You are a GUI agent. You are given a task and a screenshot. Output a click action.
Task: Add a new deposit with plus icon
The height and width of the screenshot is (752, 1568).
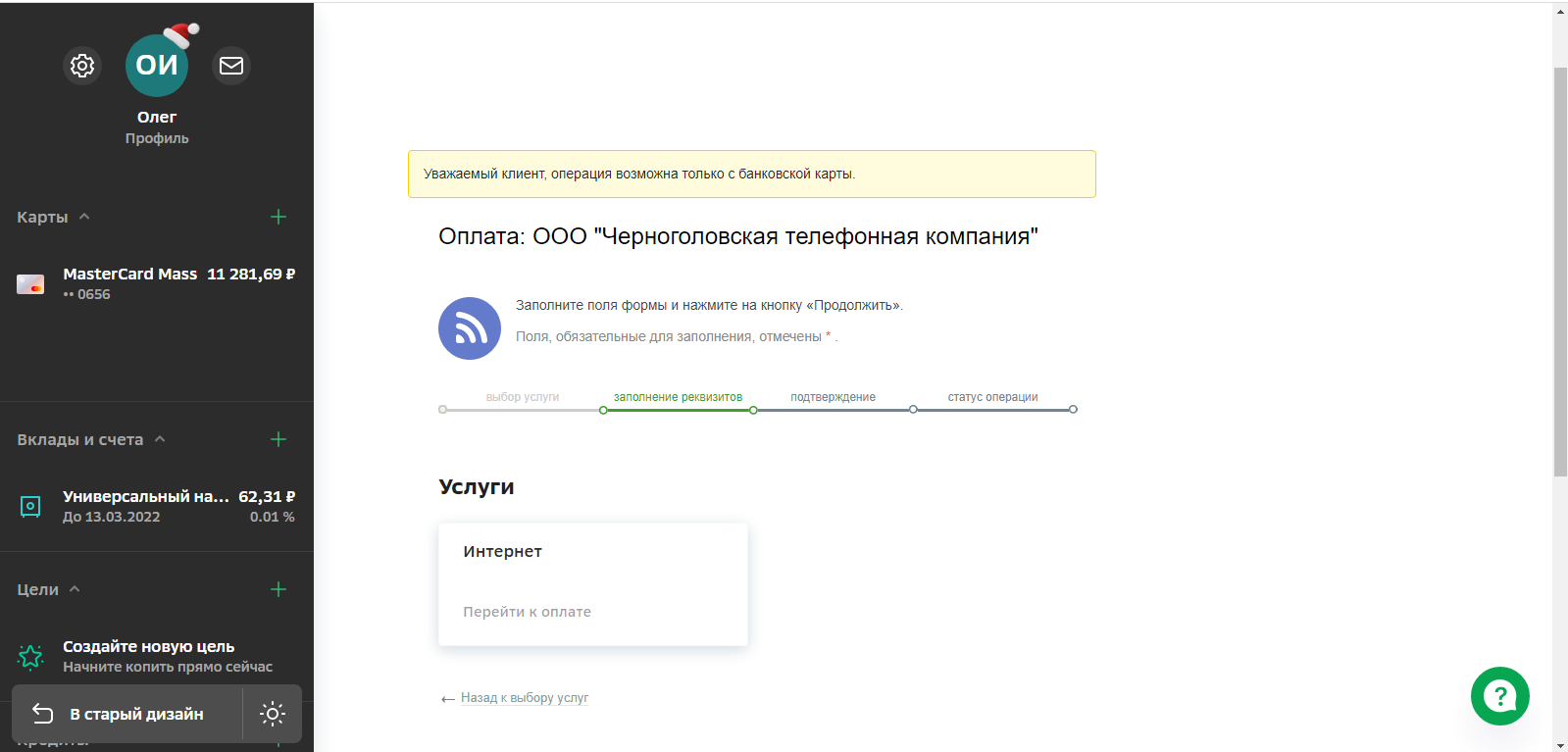pyautogui.click(x=278, y=439)
